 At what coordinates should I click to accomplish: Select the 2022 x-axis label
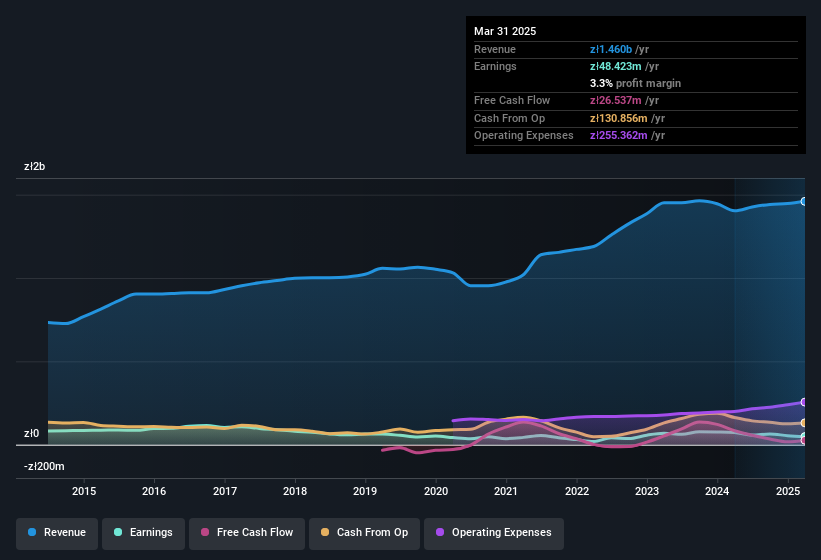coord(576,491)
